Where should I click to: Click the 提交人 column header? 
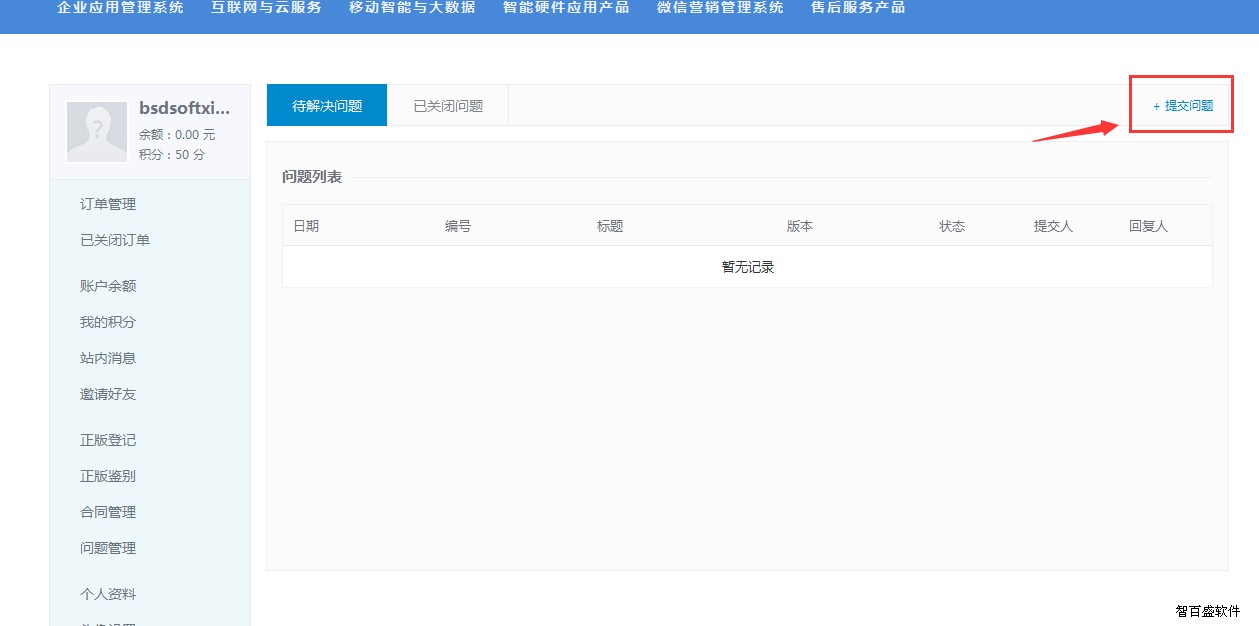[1053, 226]
